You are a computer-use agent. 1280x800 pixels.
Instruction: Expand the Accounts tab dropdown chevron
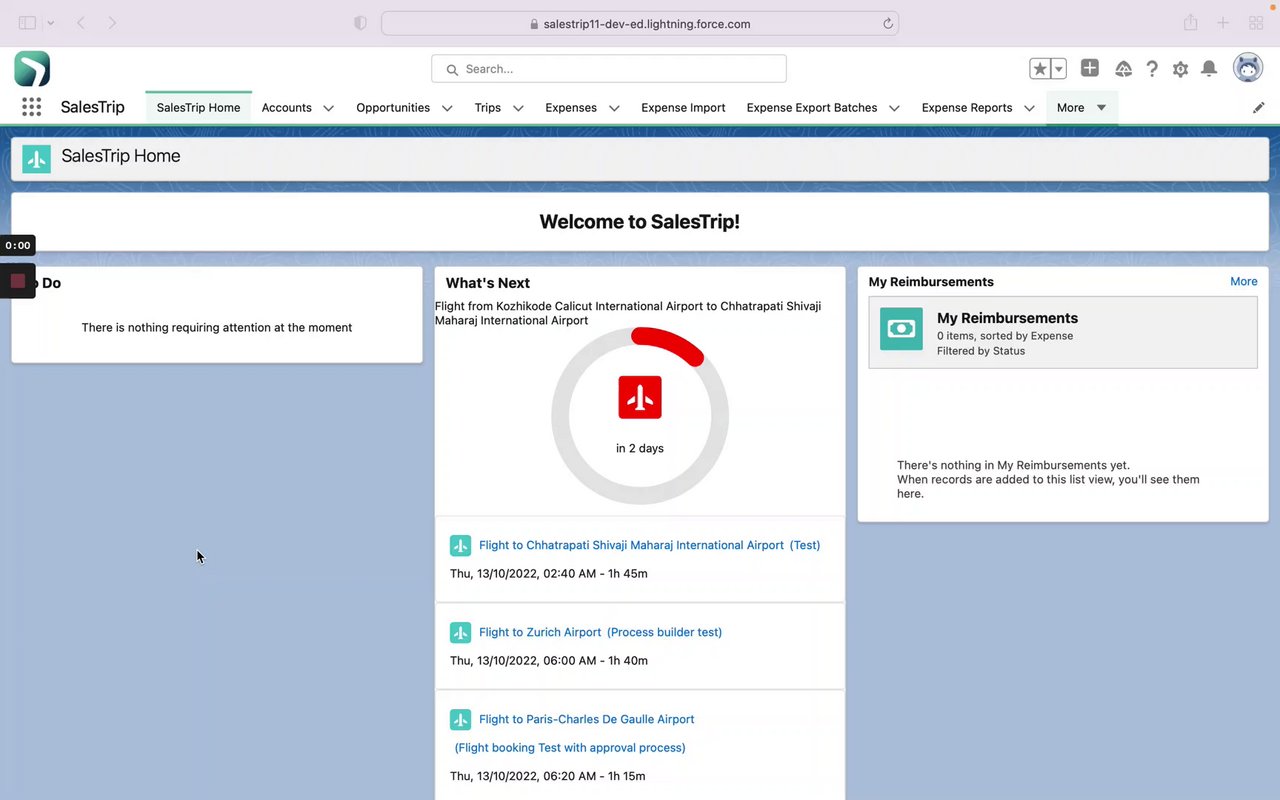(328, 108)
